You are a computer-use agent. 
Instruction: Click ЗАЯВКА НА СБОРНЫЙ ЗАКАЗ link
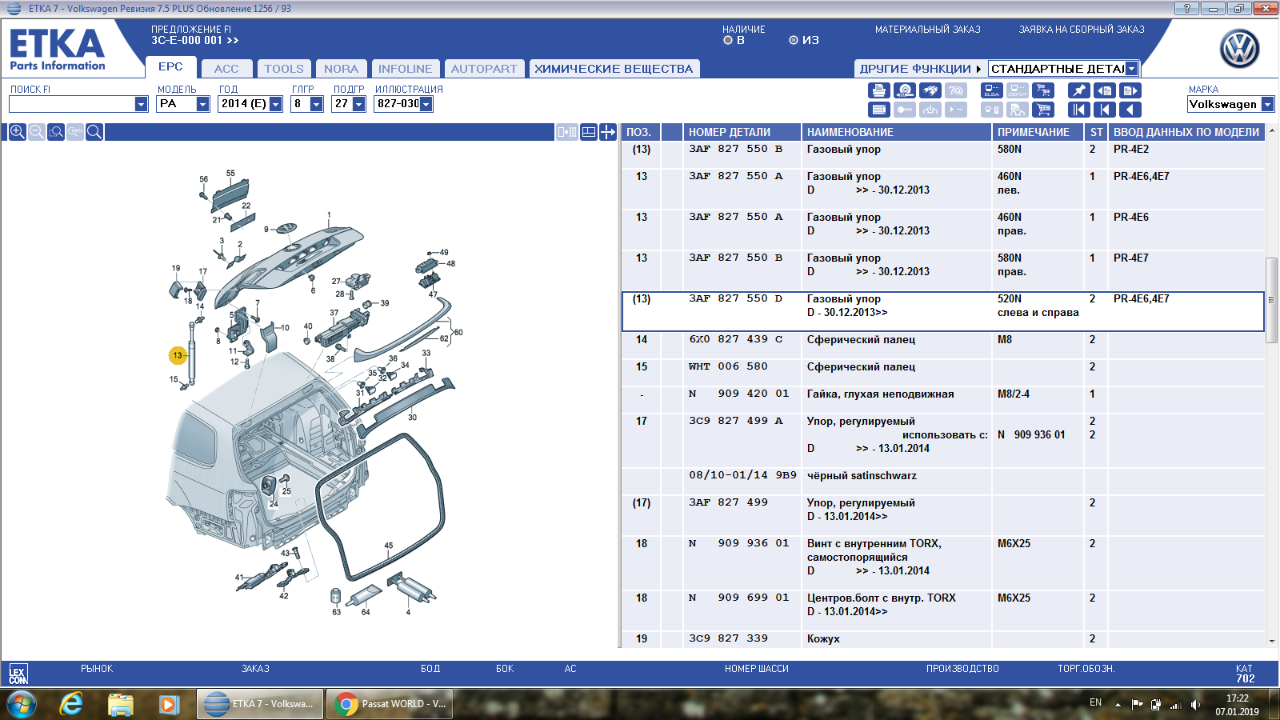(1081, 30)
